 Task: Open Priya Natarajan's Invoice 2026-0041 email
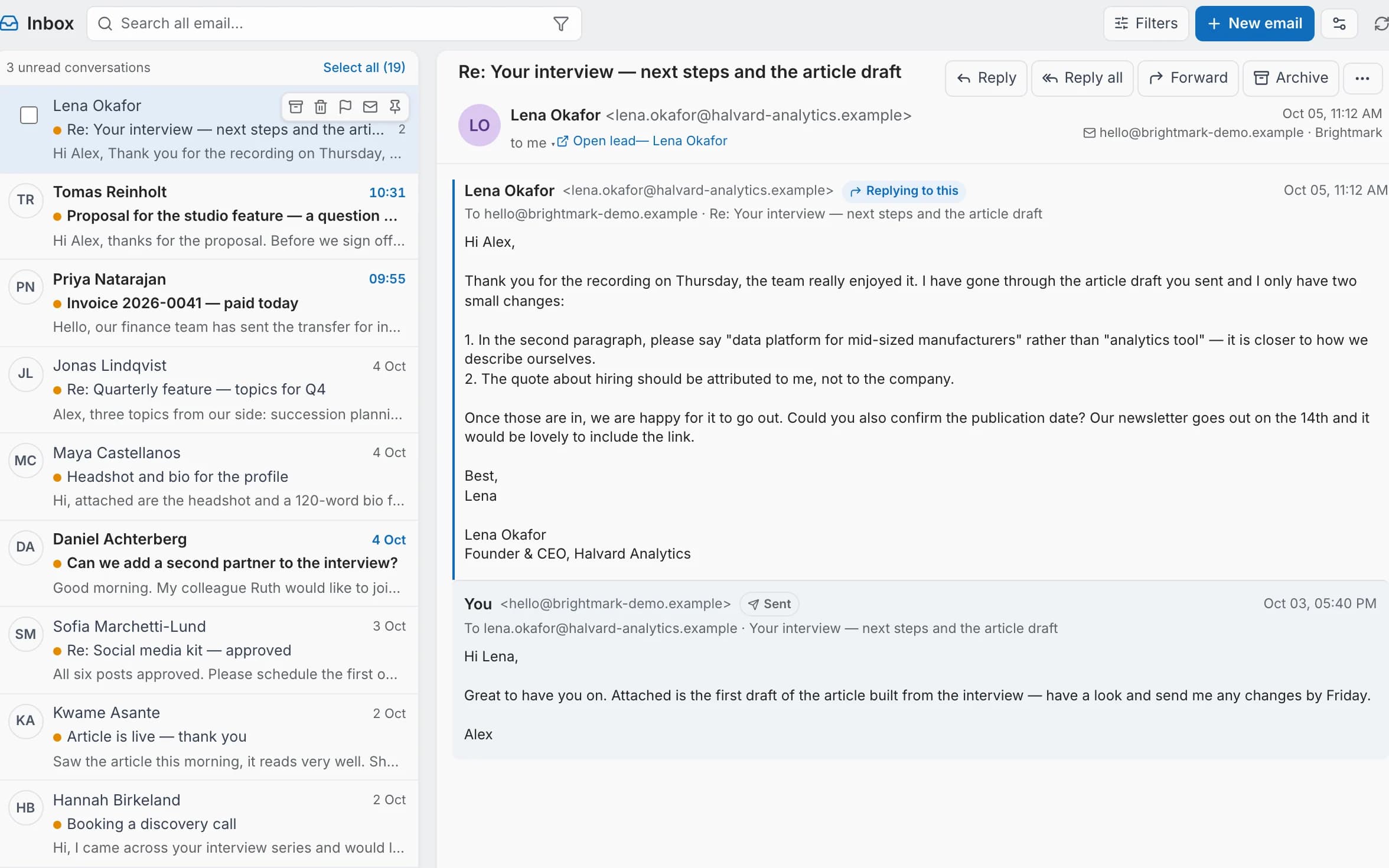[x=209, y=303]
